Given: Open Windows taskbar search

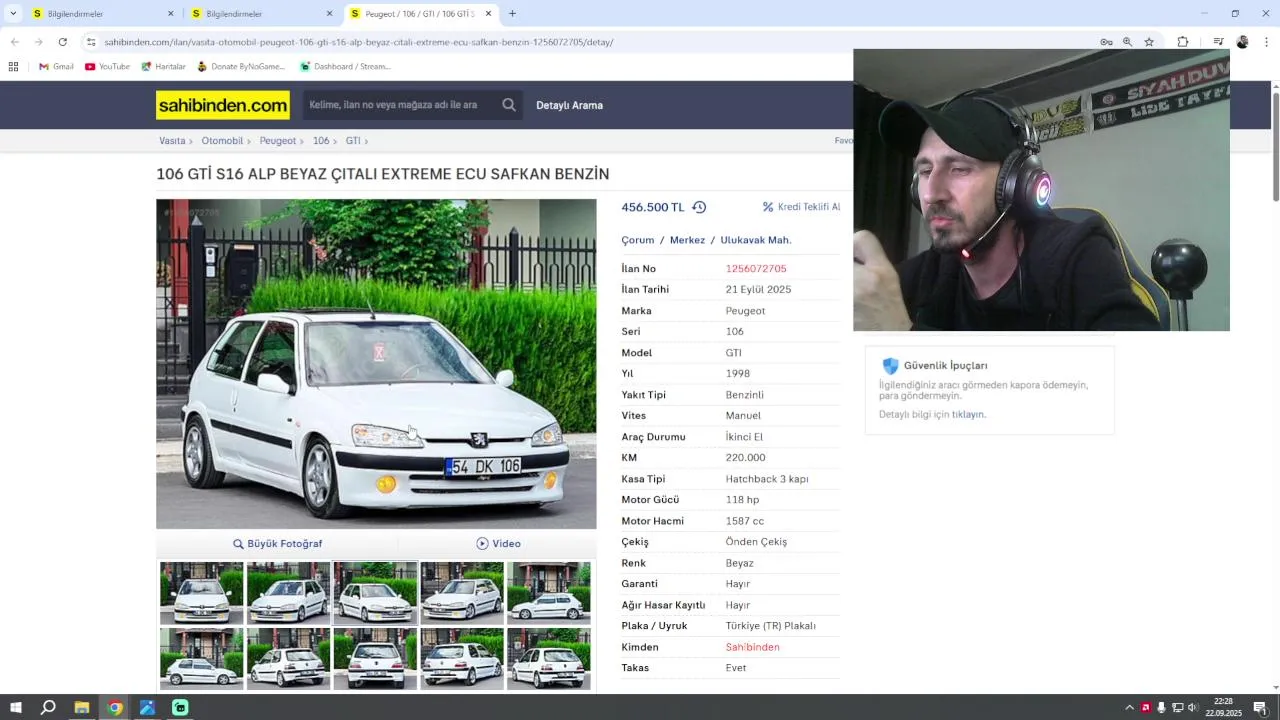Looking at the screenshot, I should tap(48, 708).
